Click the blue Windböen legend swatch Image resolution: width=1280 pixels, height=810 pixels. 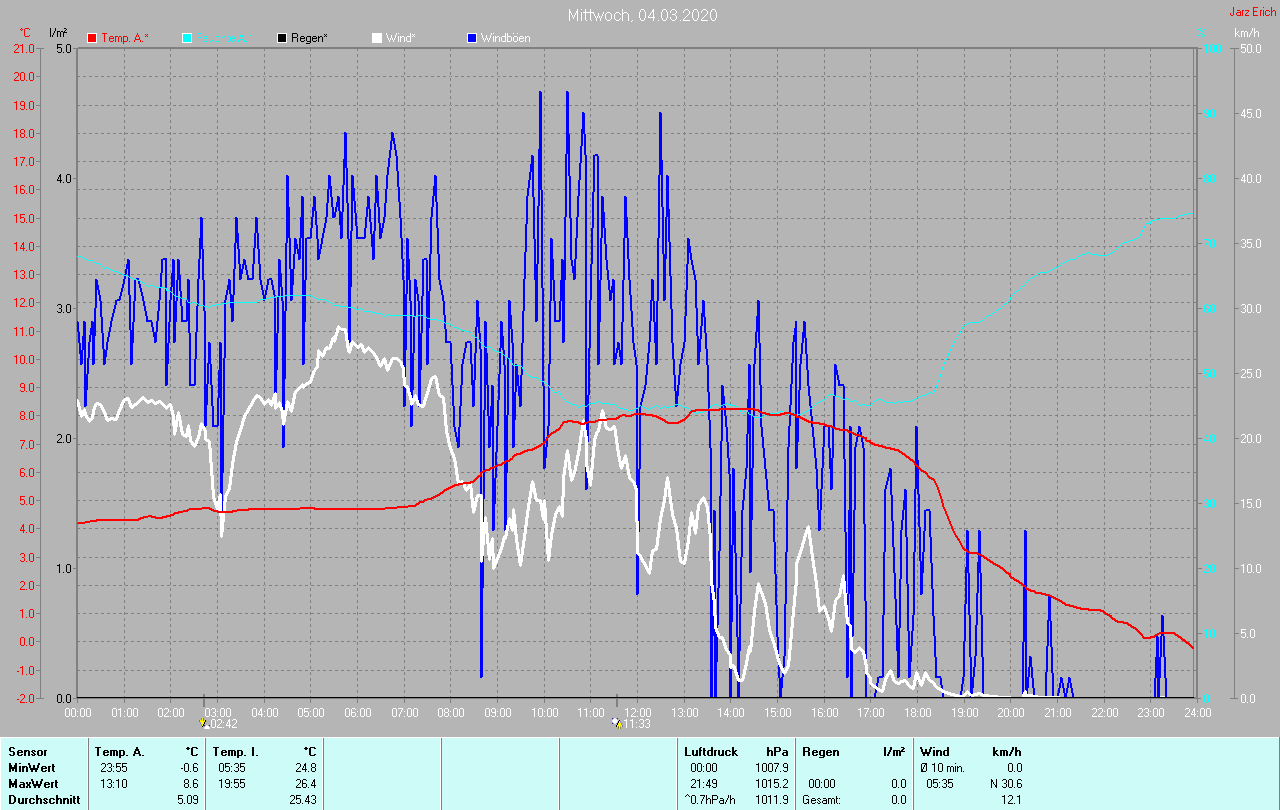tap(472, 38)
